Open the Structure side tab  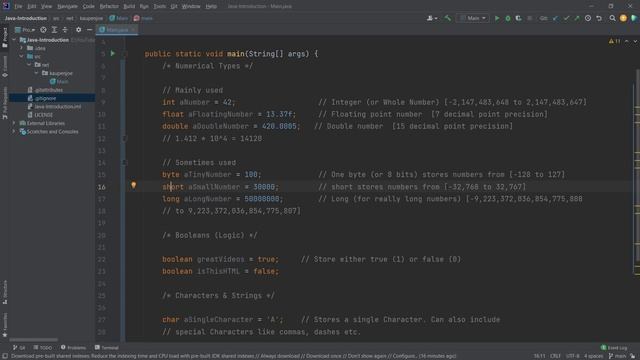(5, 292)
